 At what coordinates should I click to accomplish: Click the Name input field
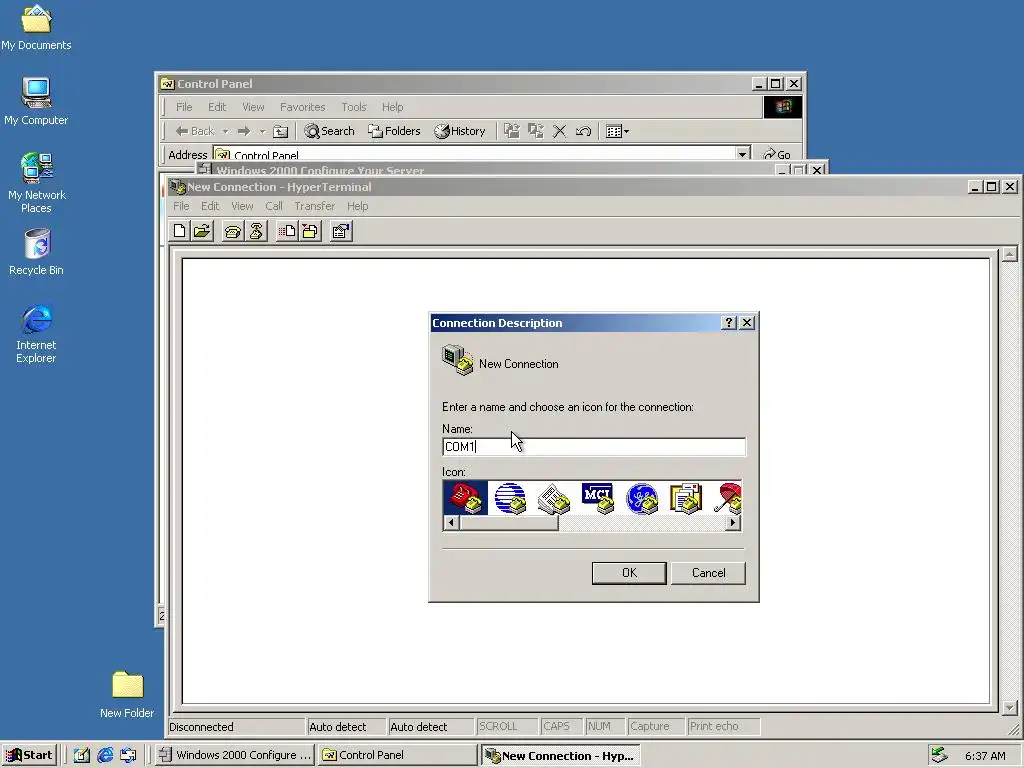click(x=594, y=447)
